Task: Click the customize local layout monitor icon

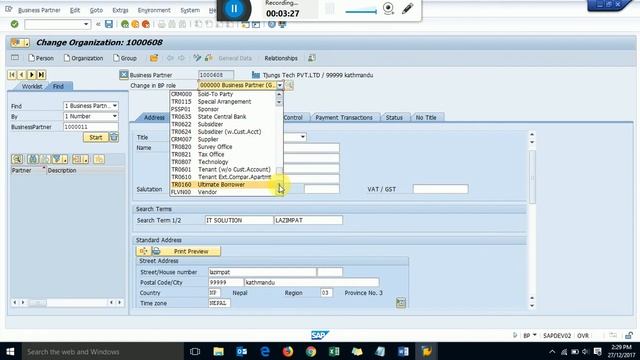Action: tap(282, 24)
